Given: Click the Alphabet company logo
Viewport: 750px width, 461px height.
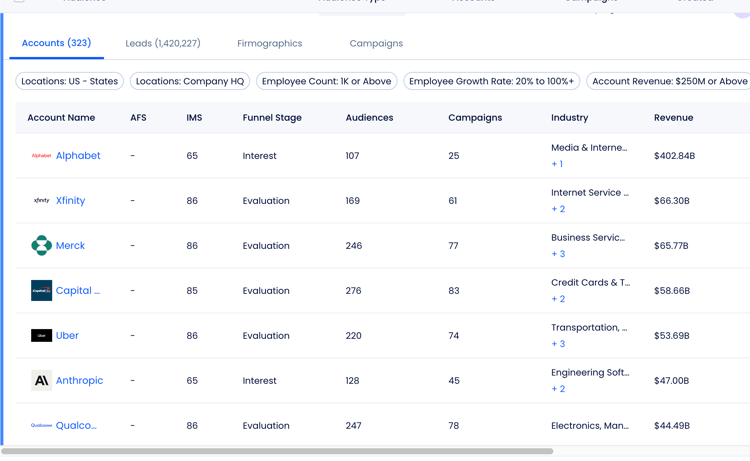Looking at the screenshot, I should pos(42,155).
